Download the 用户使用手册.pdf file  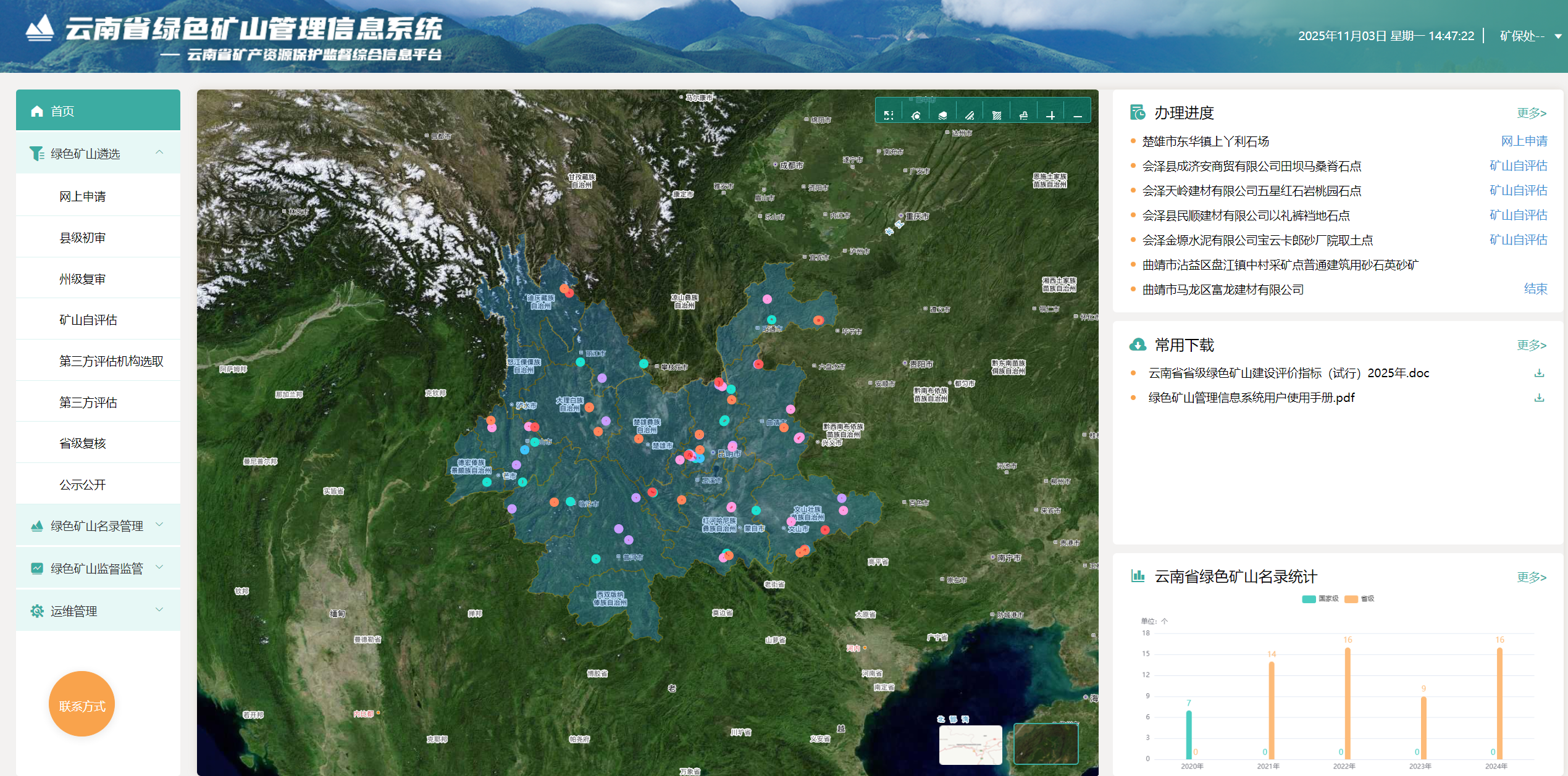pyautogui.click(x=1539, y=398)
